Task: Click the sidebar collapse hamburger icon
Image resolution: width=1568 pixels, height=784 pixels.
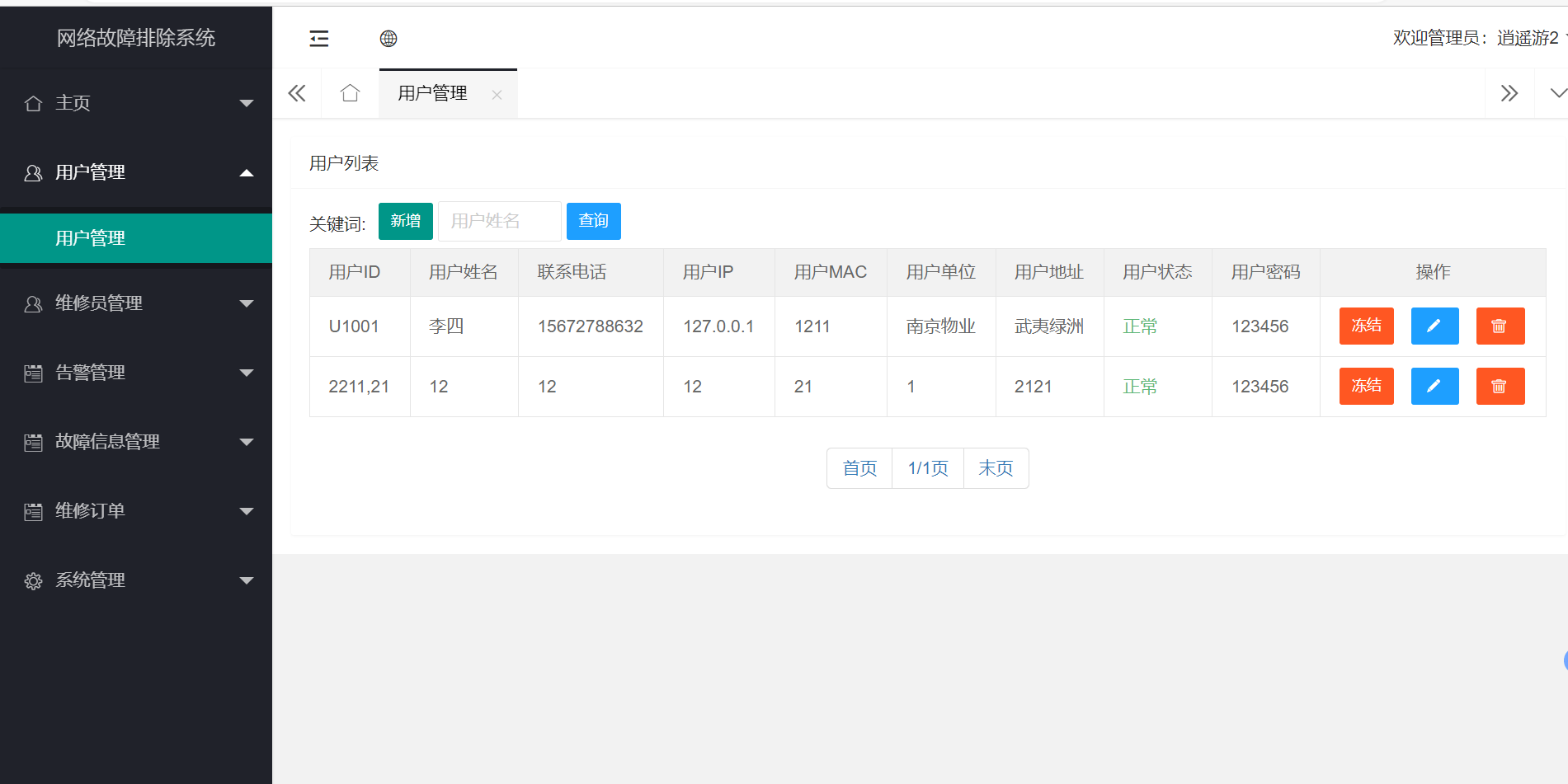Action: click(x=319, y=38)
